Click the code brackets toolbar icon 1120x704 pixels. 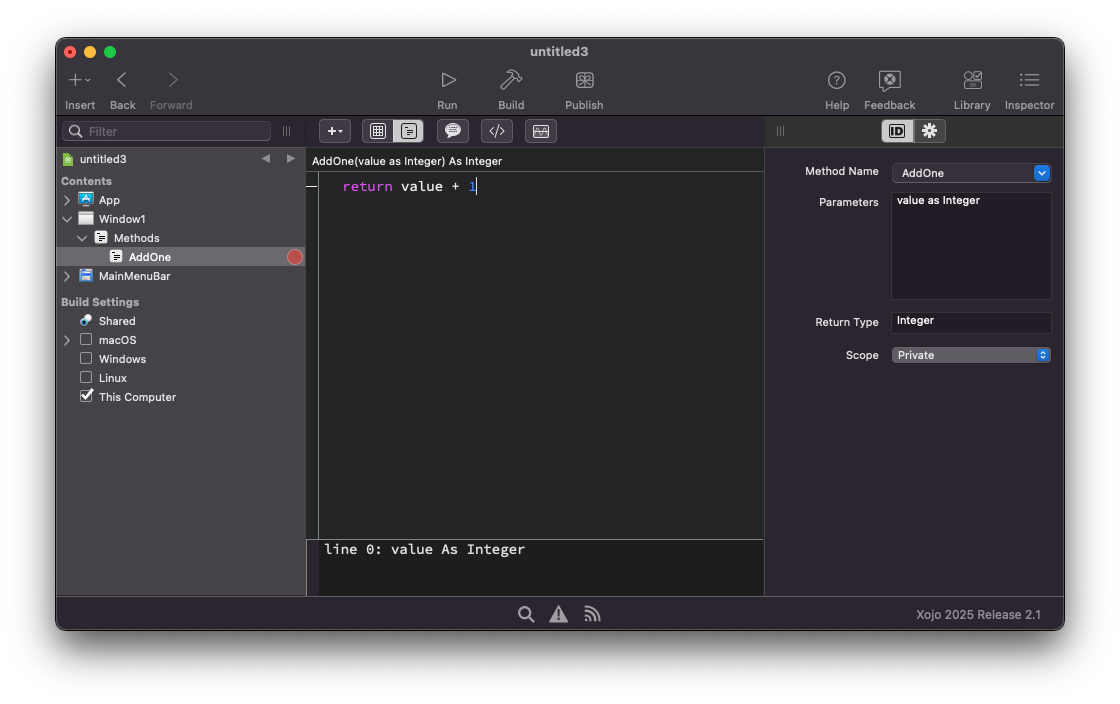point(497,131)
